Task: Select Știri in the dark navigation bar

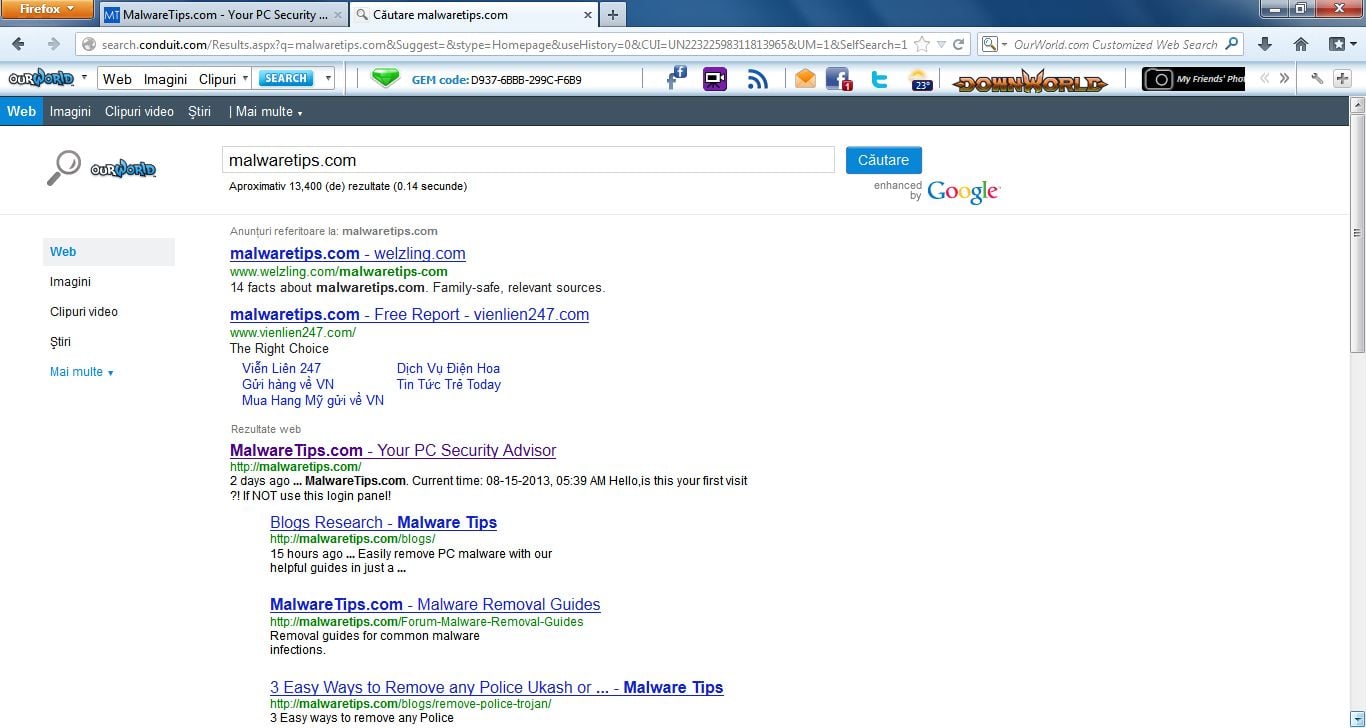Action: pos(200,112)
